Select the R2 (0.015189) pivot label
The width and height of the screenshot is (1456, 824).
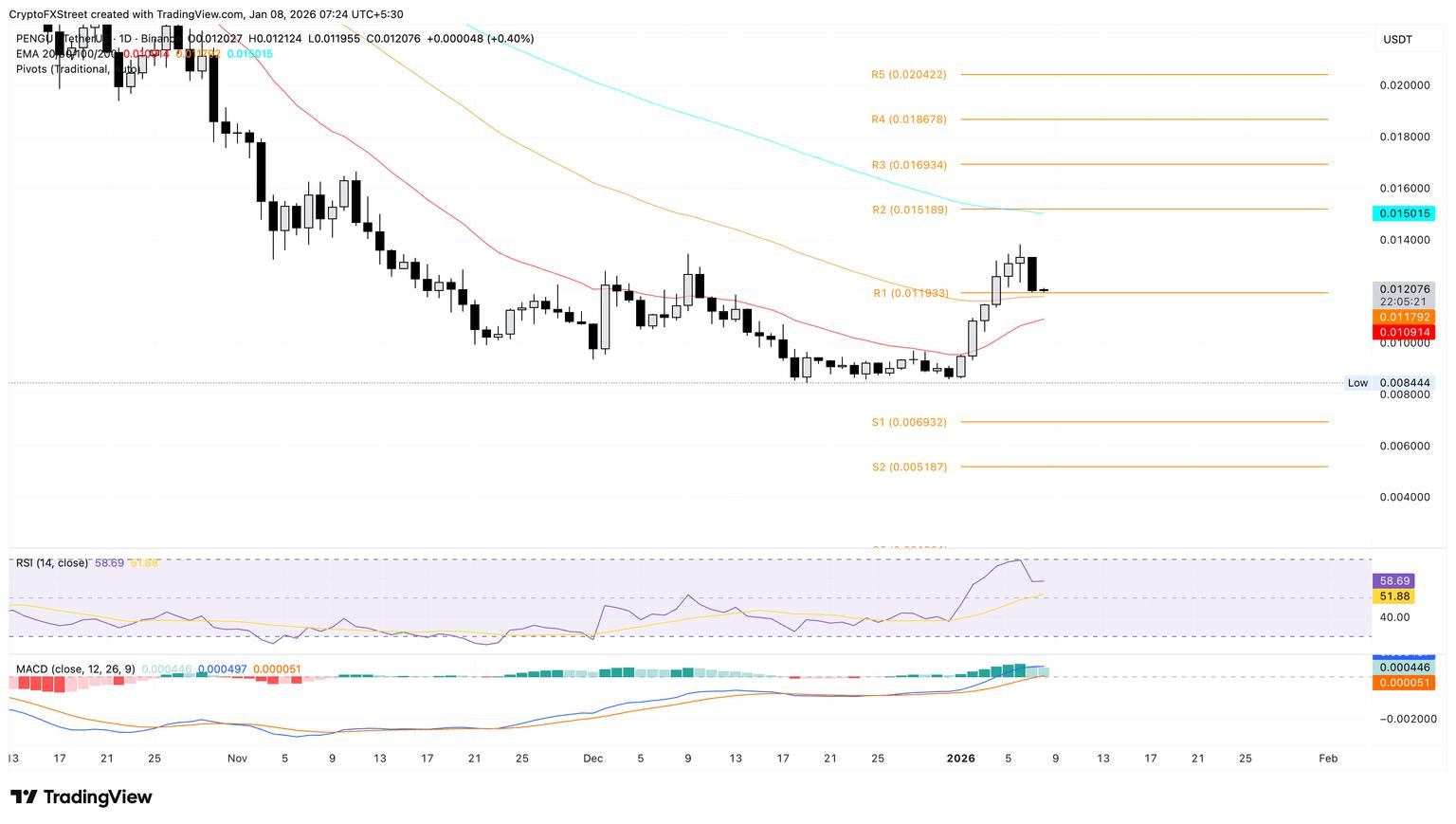pos(908,210)
